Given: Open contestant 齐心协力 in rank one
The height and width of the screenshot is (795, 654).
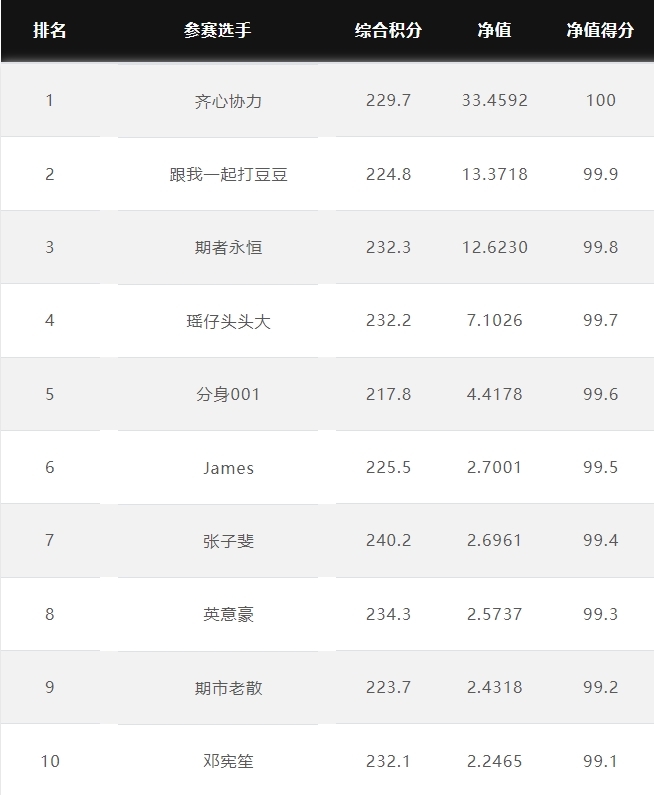Looking at the screenshot, I should (228, 101).
